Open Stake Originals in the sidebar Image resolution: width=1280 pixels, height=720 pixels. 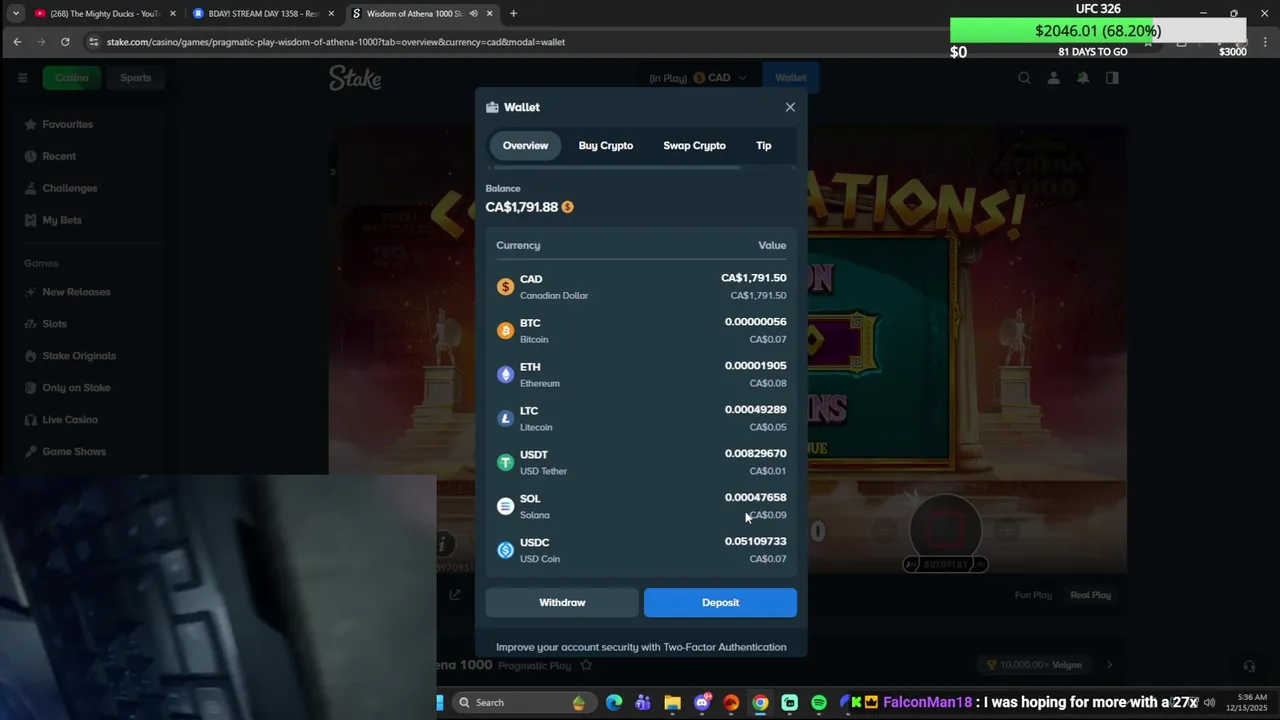click(x=79, y=356)
